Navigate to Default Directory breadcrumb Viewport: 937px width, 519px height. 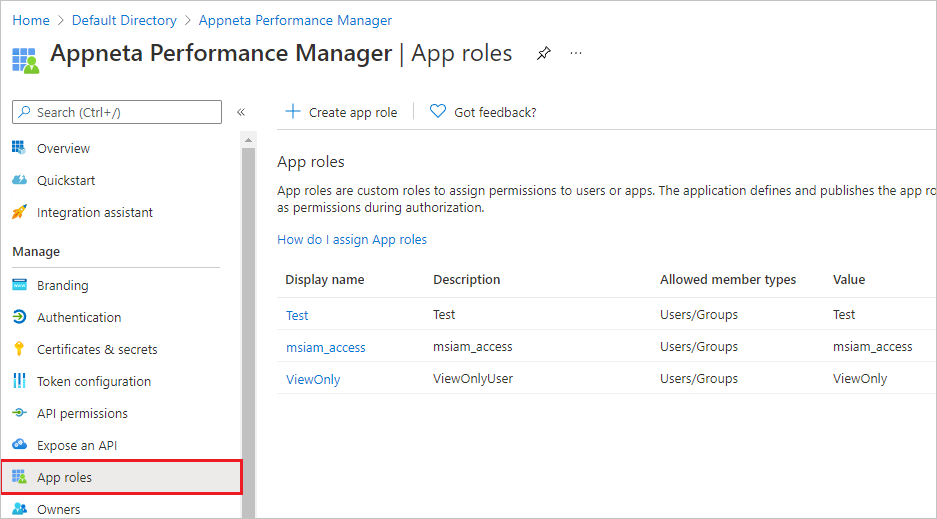click(x=124, y=20)
